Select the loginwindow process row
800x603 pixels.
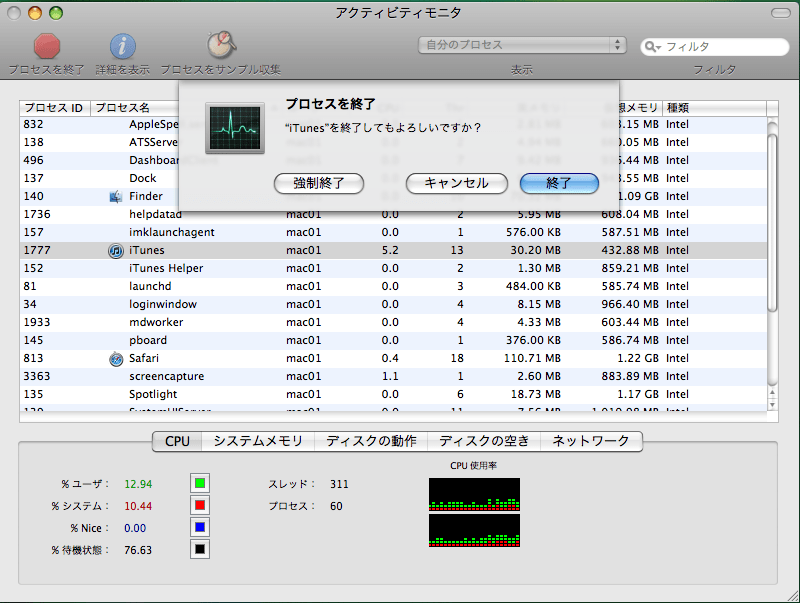[x=393, y=305]
